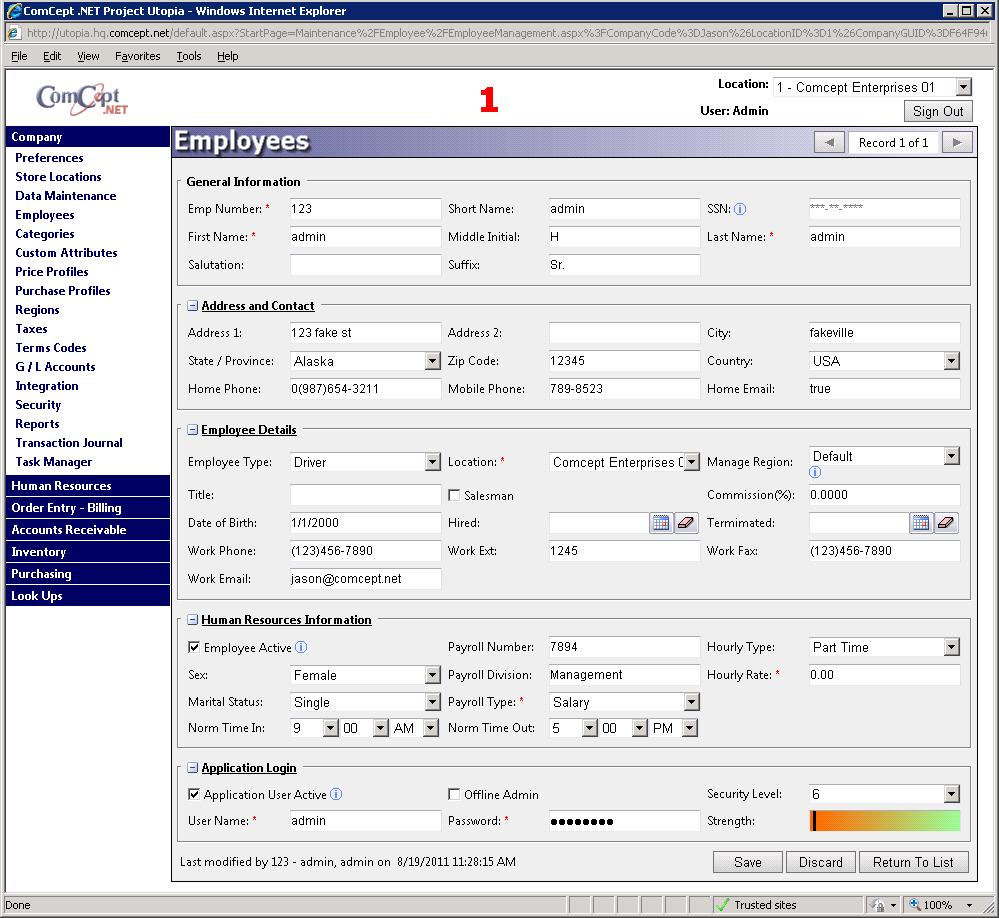This screenshot has width=999, height=918.
Task: Enable the Offline Admin checkbox
Action: [x=454, y=795]
